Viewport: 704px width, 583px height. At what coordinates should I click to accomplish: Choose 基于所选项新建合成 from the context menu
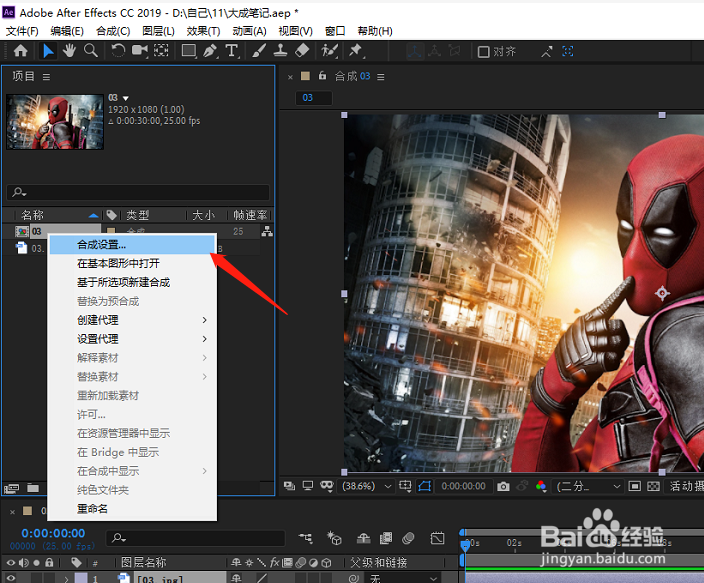point(133,283)
